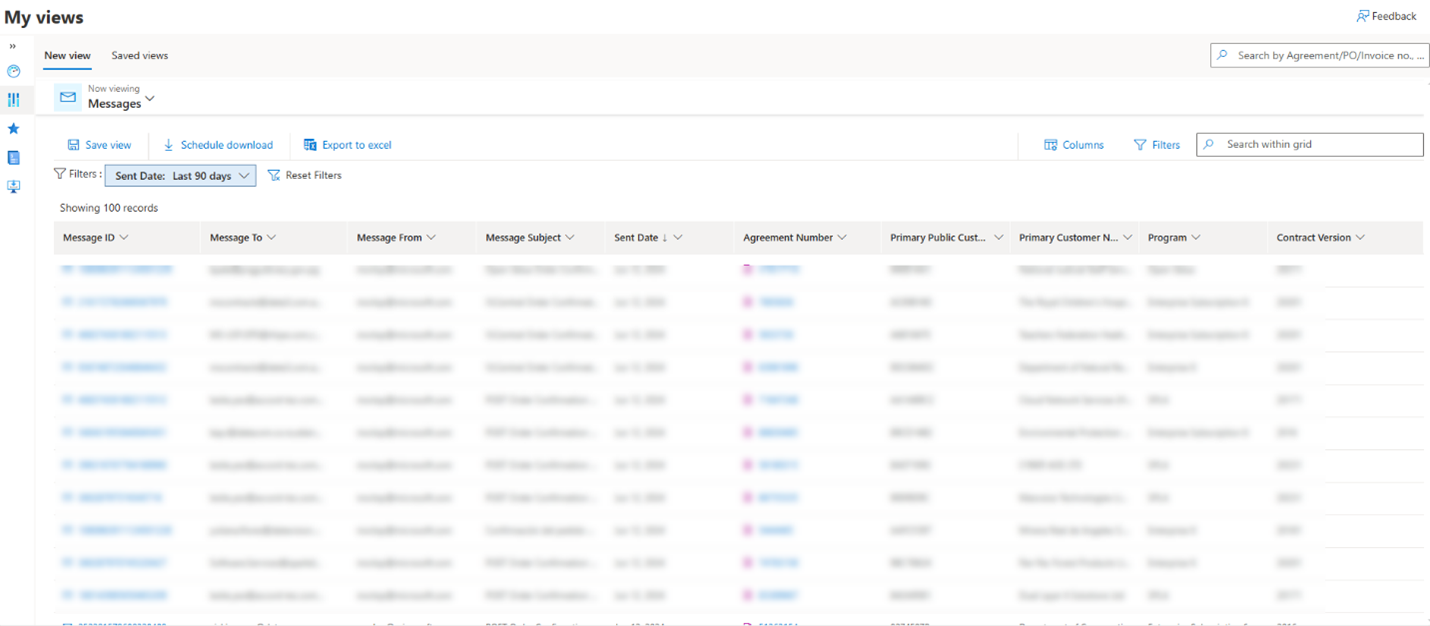The height and width of the screenshot is (626, 1430).
Task: Focus the Search within grid field
Action: tap(1309, 145)
